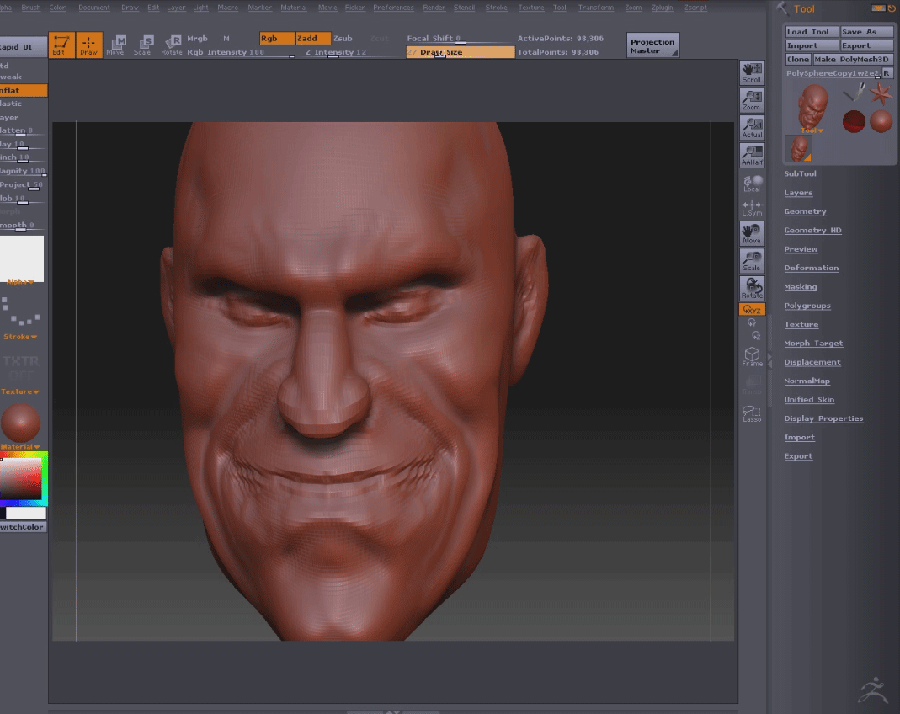Select the Move transform button in top toolbar
This screenshot has height=714, width=900.
(116, 45)
